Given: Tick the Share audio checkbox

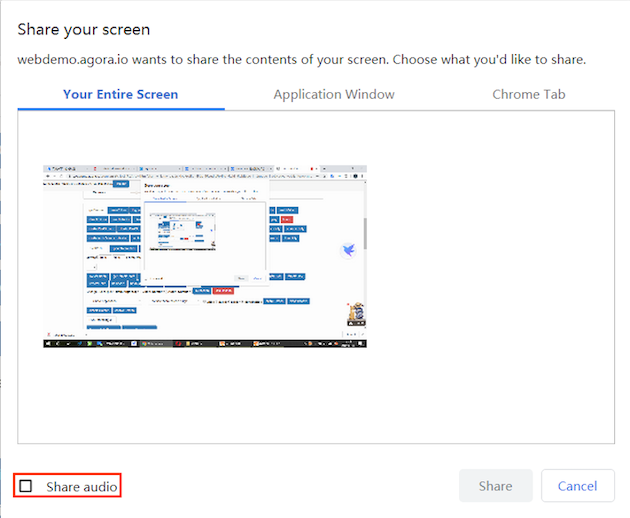Looking at the screenshot, I should [27, 487].
